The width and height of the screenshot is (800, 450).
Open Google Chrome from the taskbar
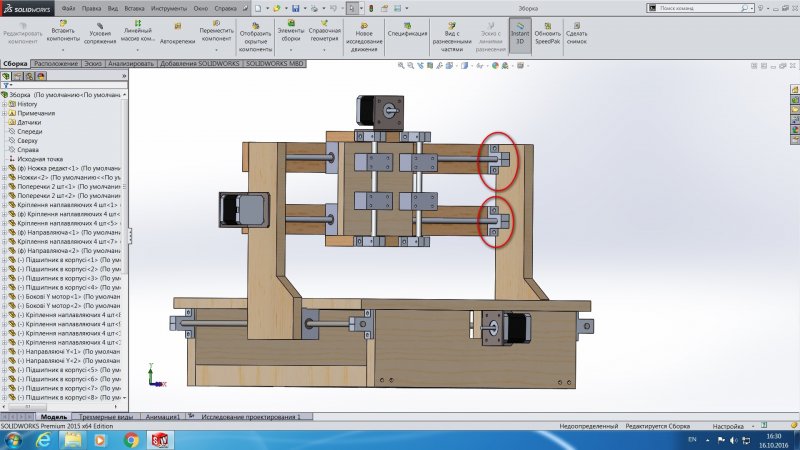[x=131, y=438]
